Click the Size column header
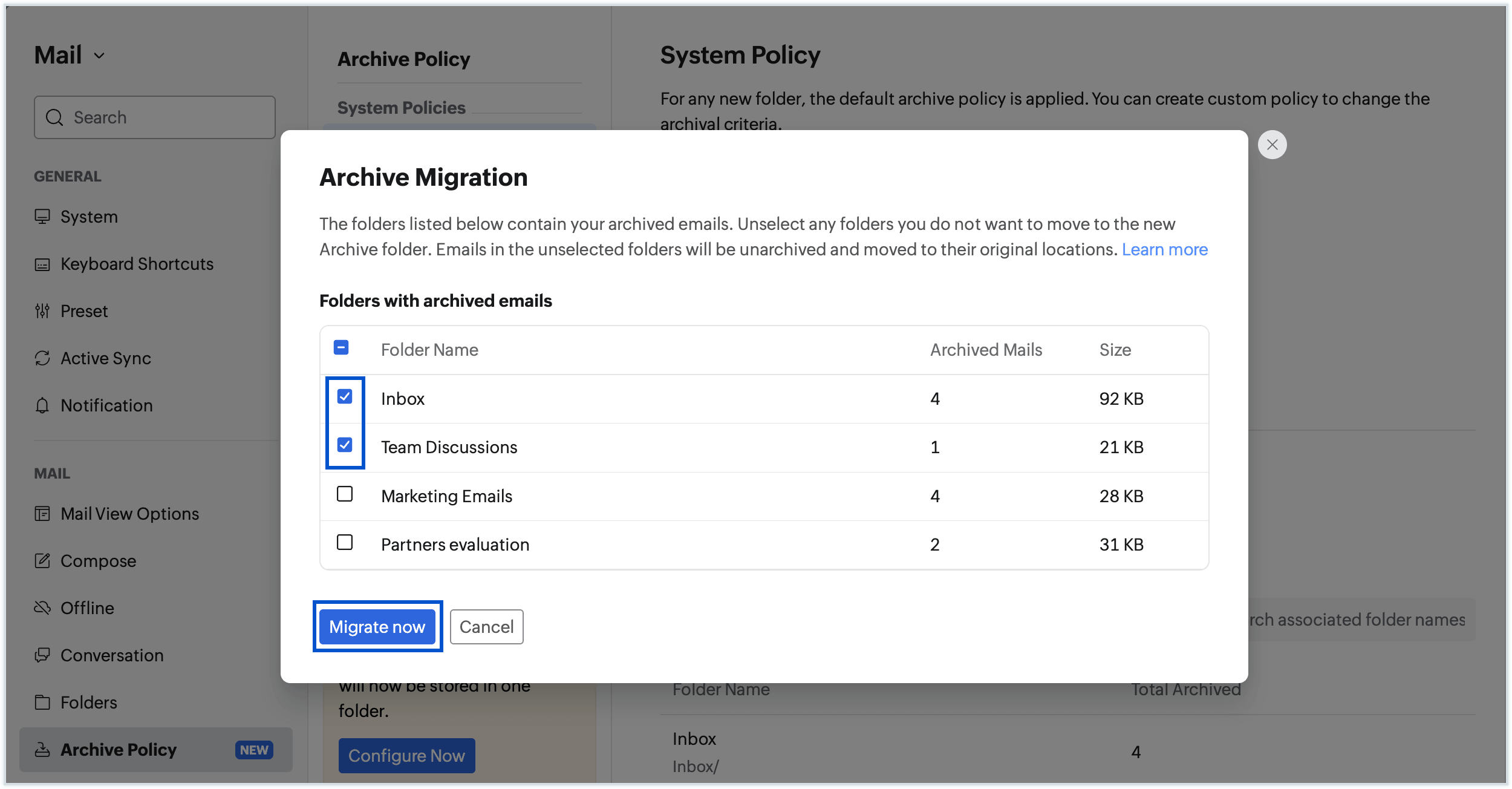Image resolution: width=1512 pixels, height=789 pixels. (x=1115, y=350)
